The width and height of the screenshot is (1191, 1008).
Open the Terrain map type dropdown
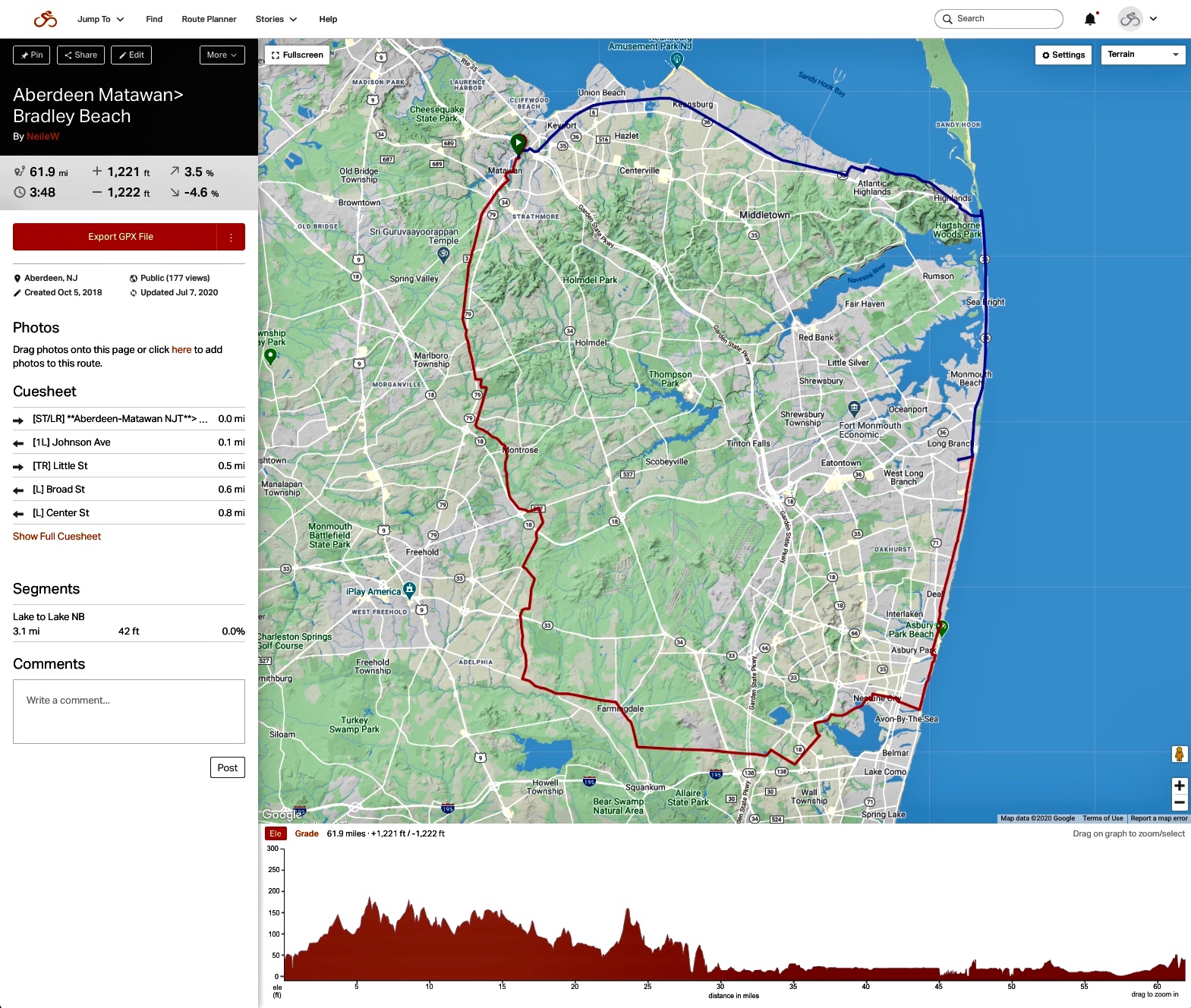click(x=1142, y=55)
